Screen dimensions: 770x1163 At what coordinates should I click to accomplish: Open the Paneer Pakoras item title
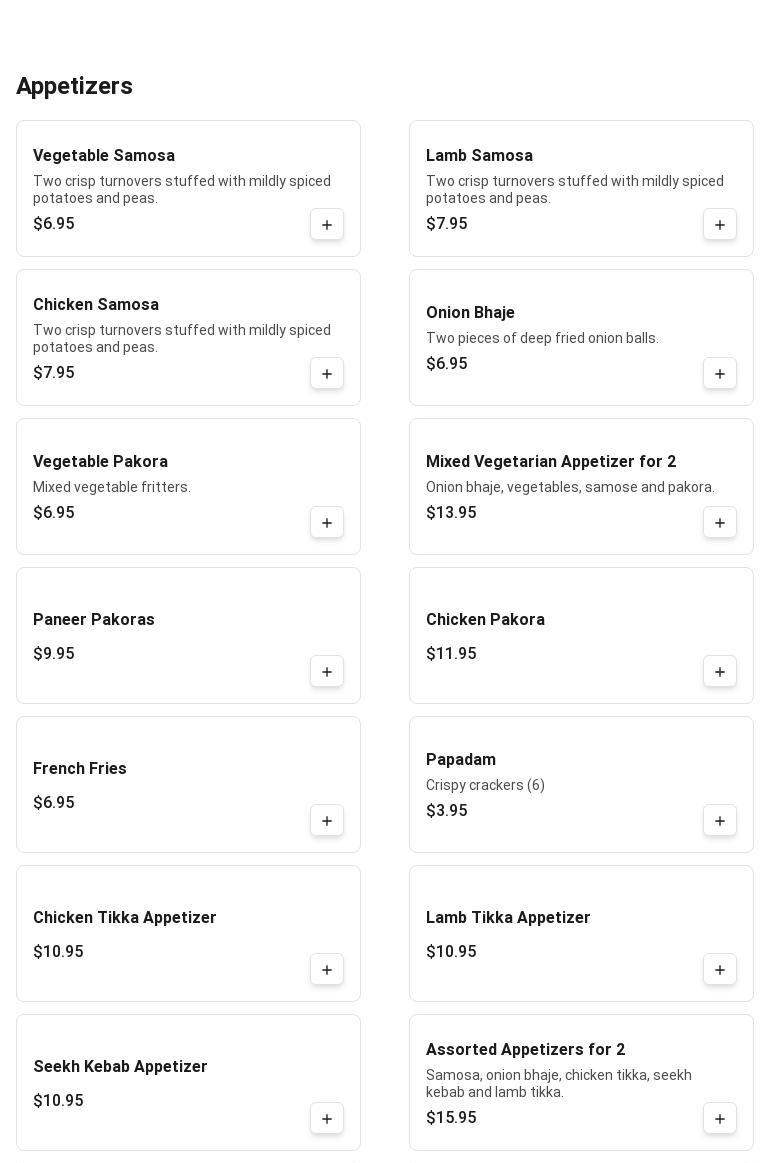pyautogui.click(x=94, y=620)
